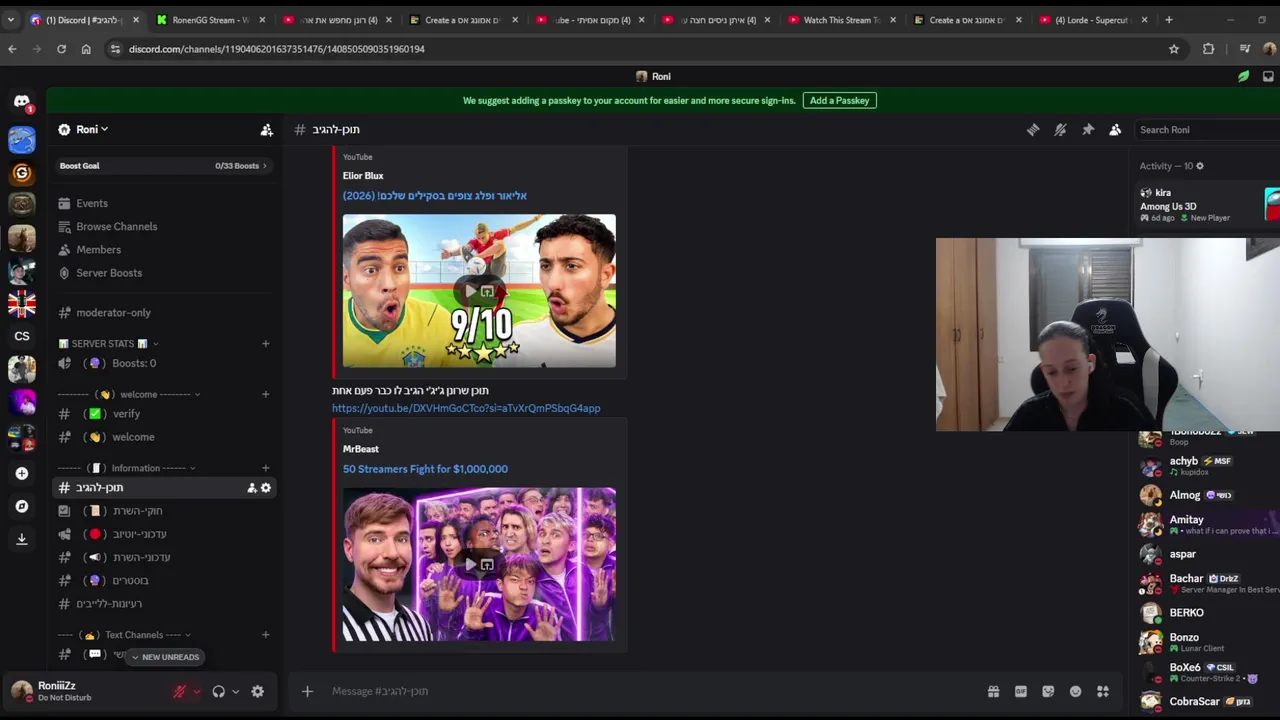Image resolution: width=1280 pixels, height=720 pixels.
Task: Open Elior Blux video title link
Action: coord(434,196)
